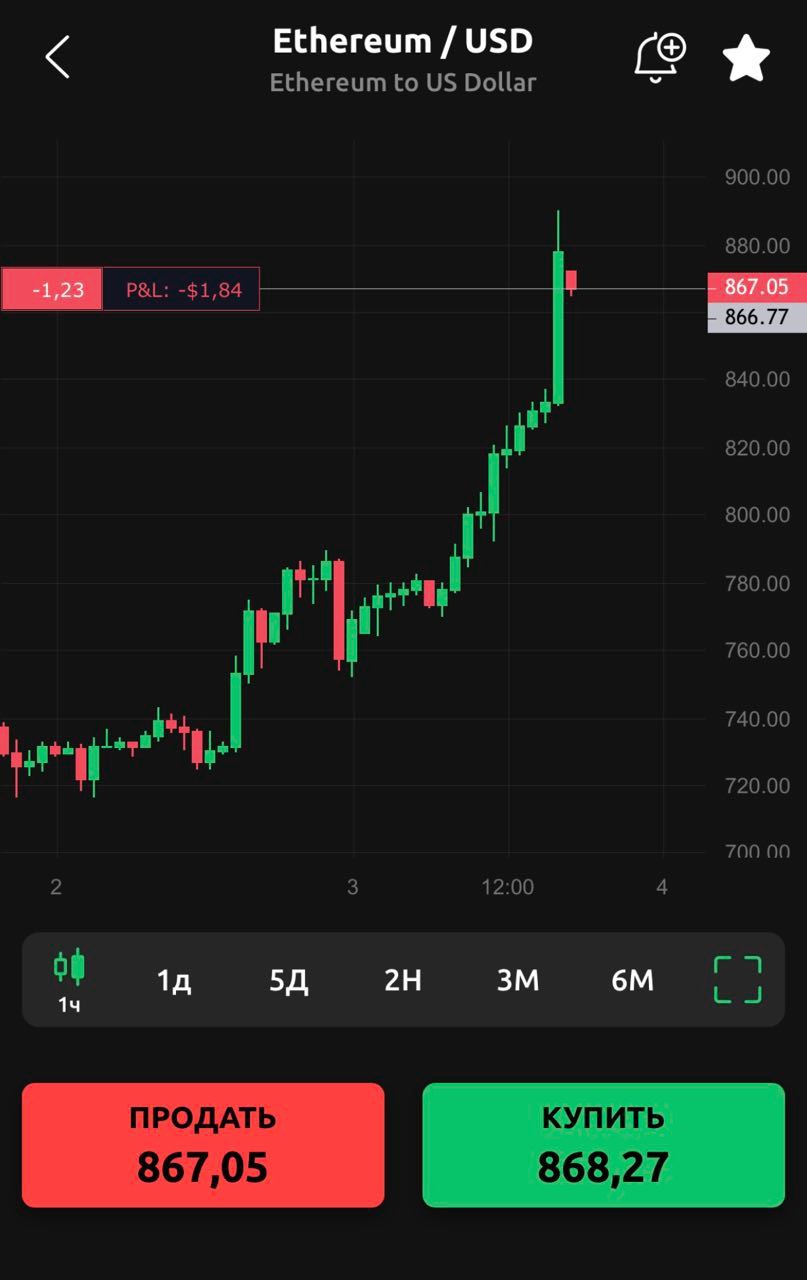This screenshot has height=1280, width=807.
Task: Open the P&L: -$1,84 position tag
Action: coord(182,290)
